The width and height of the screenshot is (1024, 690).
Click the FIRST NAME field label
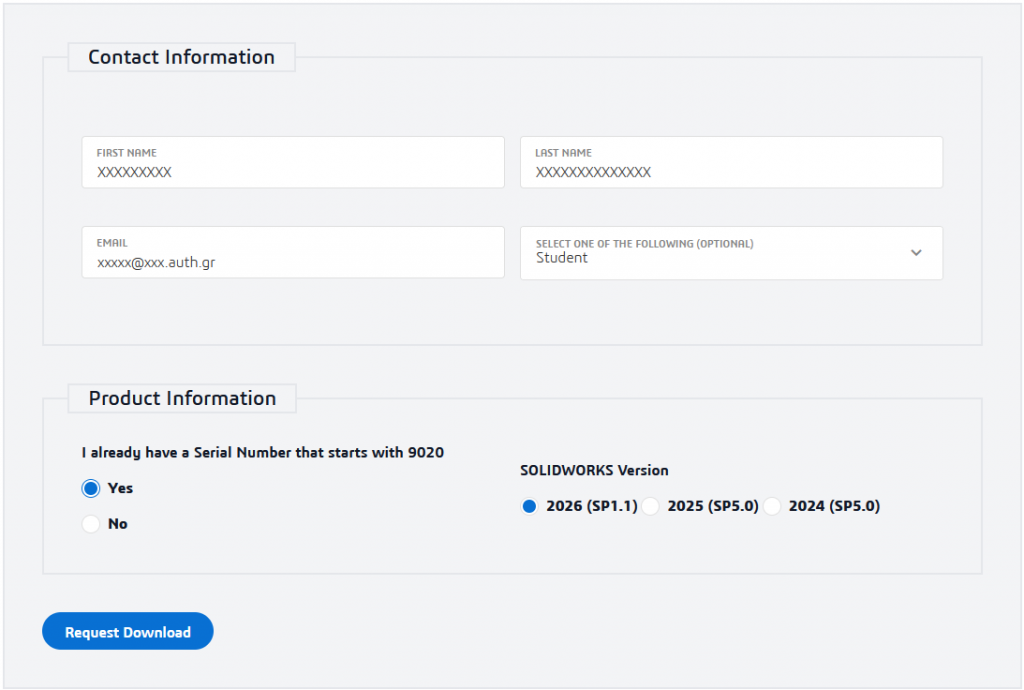click(x=126, y=153)
